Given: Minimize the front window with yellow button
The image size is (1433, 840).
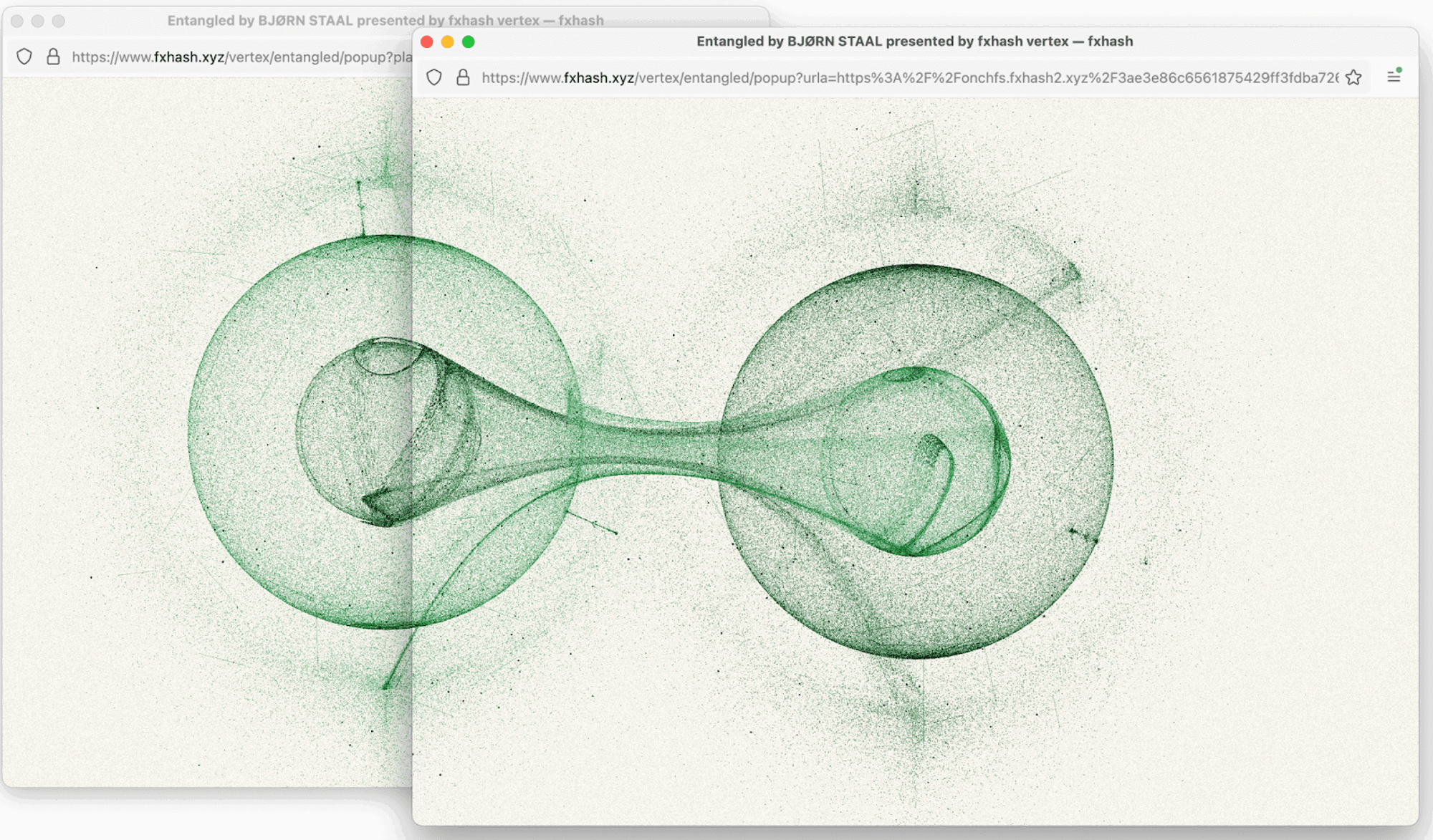Looking at the screenshot, I should [448, 42].
